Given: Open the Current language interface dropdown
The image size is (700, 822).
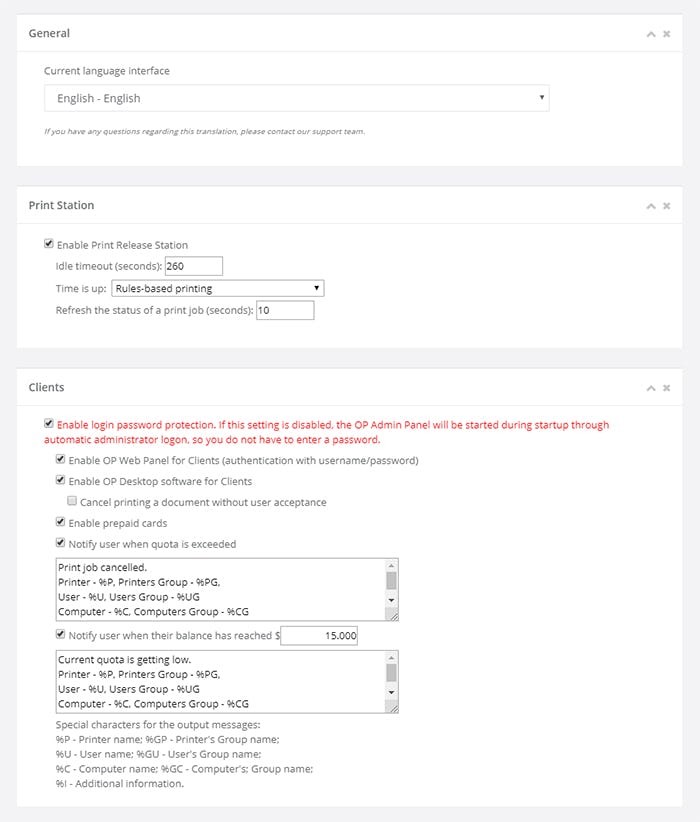Looking at the screenshot, I should coord(295,98).
